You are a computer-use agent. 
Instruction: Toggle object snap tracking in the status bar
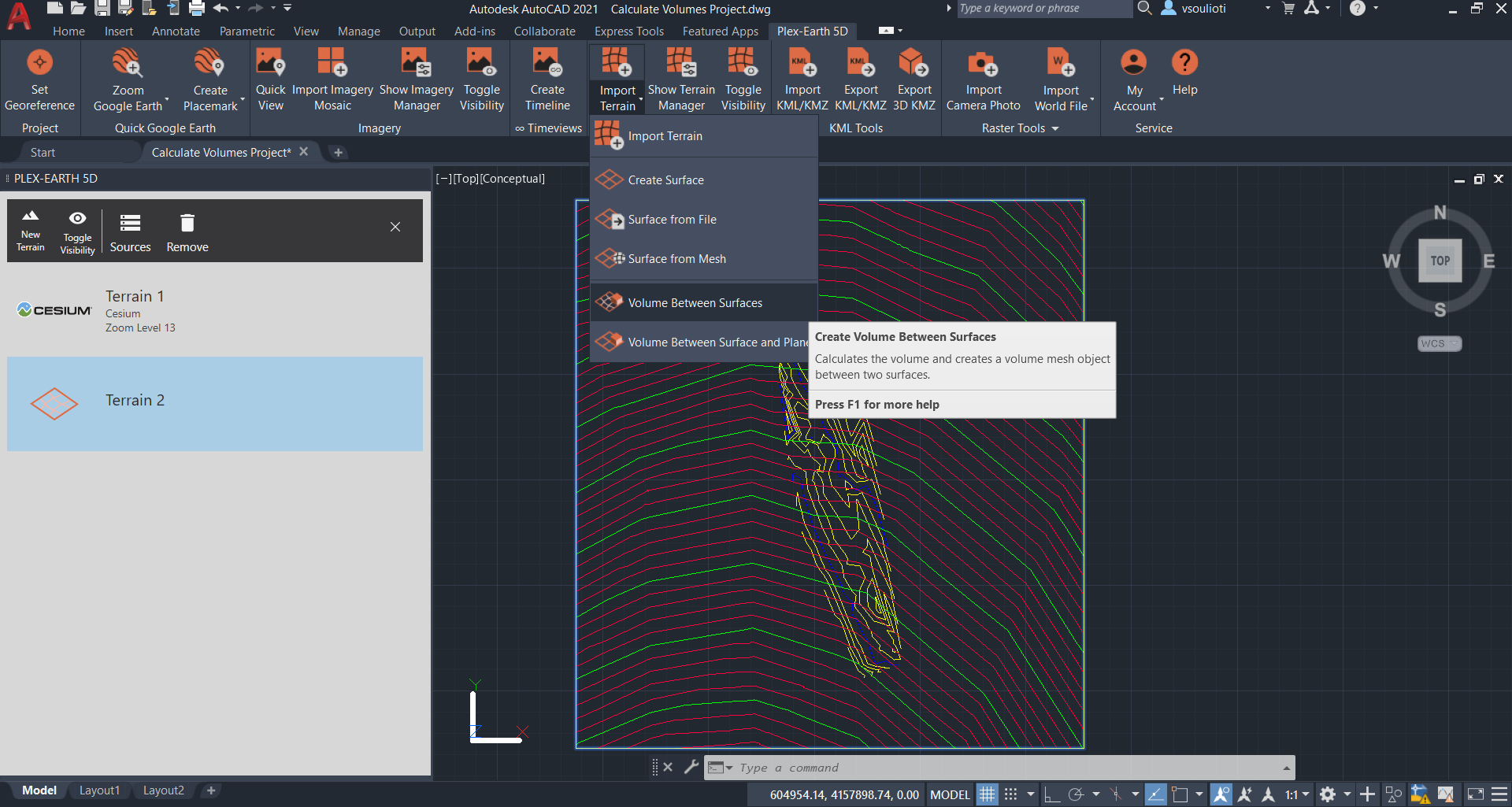tap(1155, 794)
